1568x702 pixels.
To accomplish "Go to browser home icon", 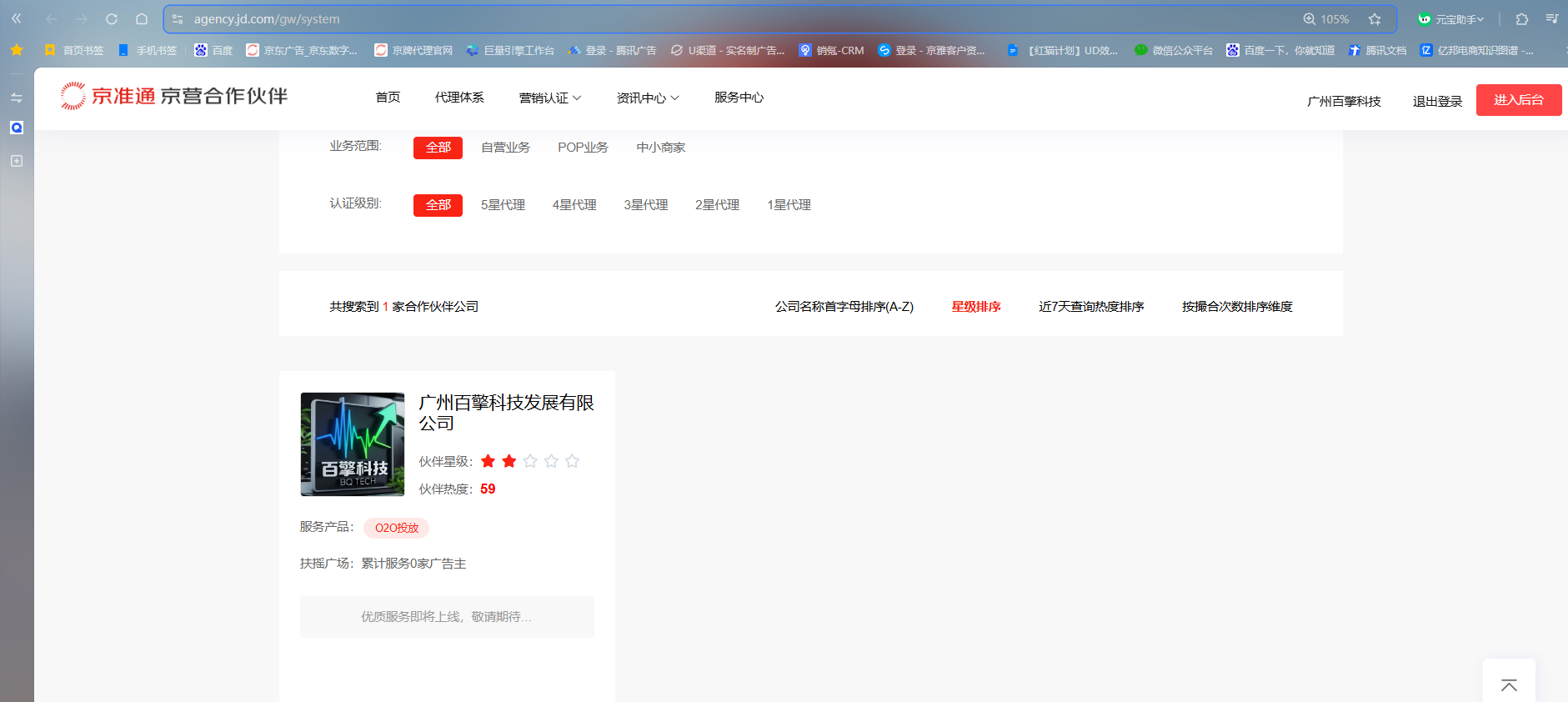I will pyautogui.click(x=142, y=19).
